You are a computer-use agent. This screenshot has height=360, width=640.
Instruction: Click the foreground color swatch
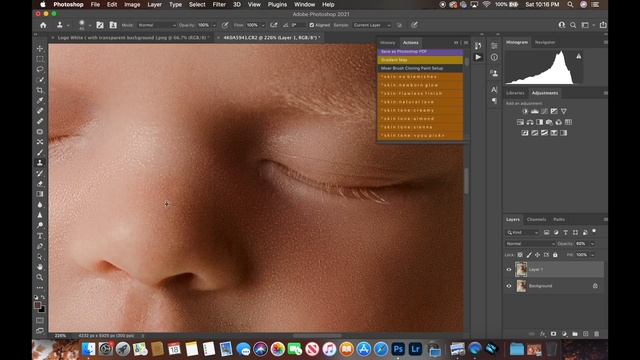(x=38, y=305)
